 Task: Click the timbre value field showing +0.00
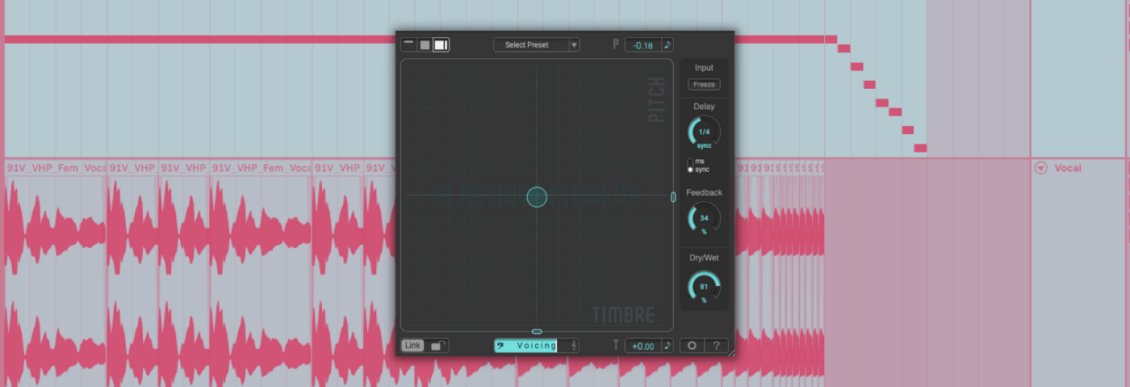tap(644, 346)
